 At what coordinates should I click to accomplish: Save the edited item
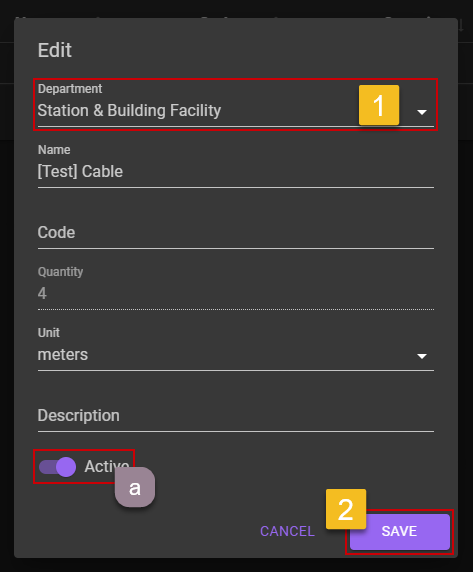click(399, 532)
